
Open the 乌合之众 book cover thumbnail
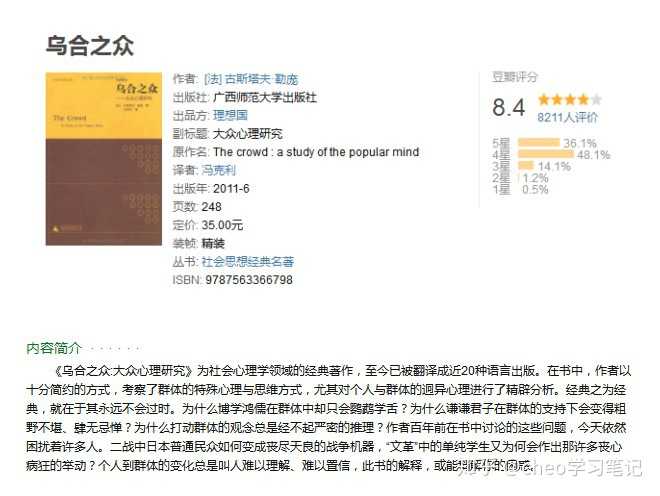click(x=104, y=159)
